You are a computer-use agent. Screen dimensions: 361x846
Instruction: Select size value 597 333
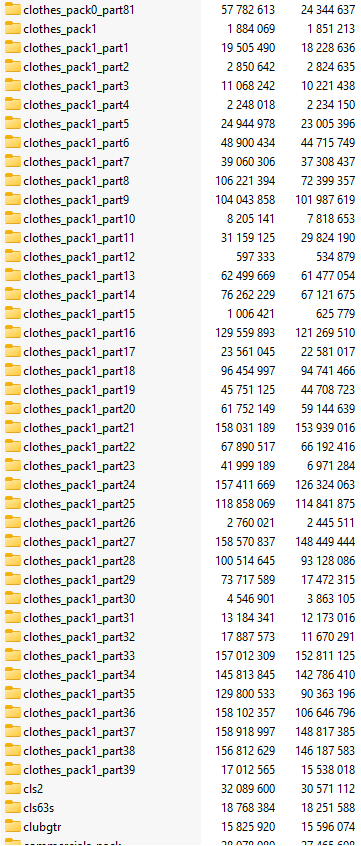pos(255,257)
